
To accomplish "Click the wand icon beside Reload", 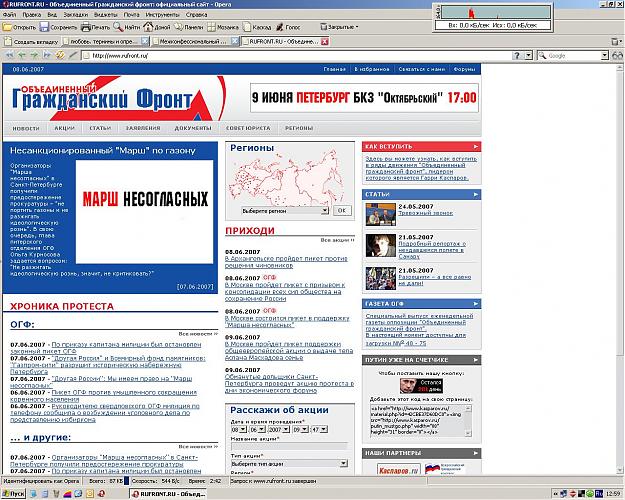I will 73,55.
